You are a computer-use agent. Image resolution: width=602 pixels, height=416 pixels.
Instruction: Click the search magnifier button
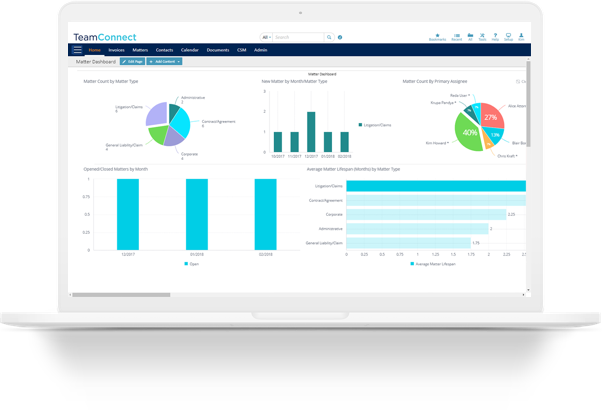[x=329, y=37]
